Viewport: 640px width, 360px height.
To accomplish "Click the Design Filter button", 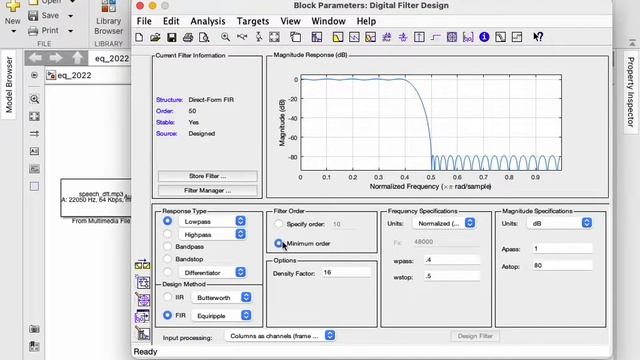I will point(475,336).
